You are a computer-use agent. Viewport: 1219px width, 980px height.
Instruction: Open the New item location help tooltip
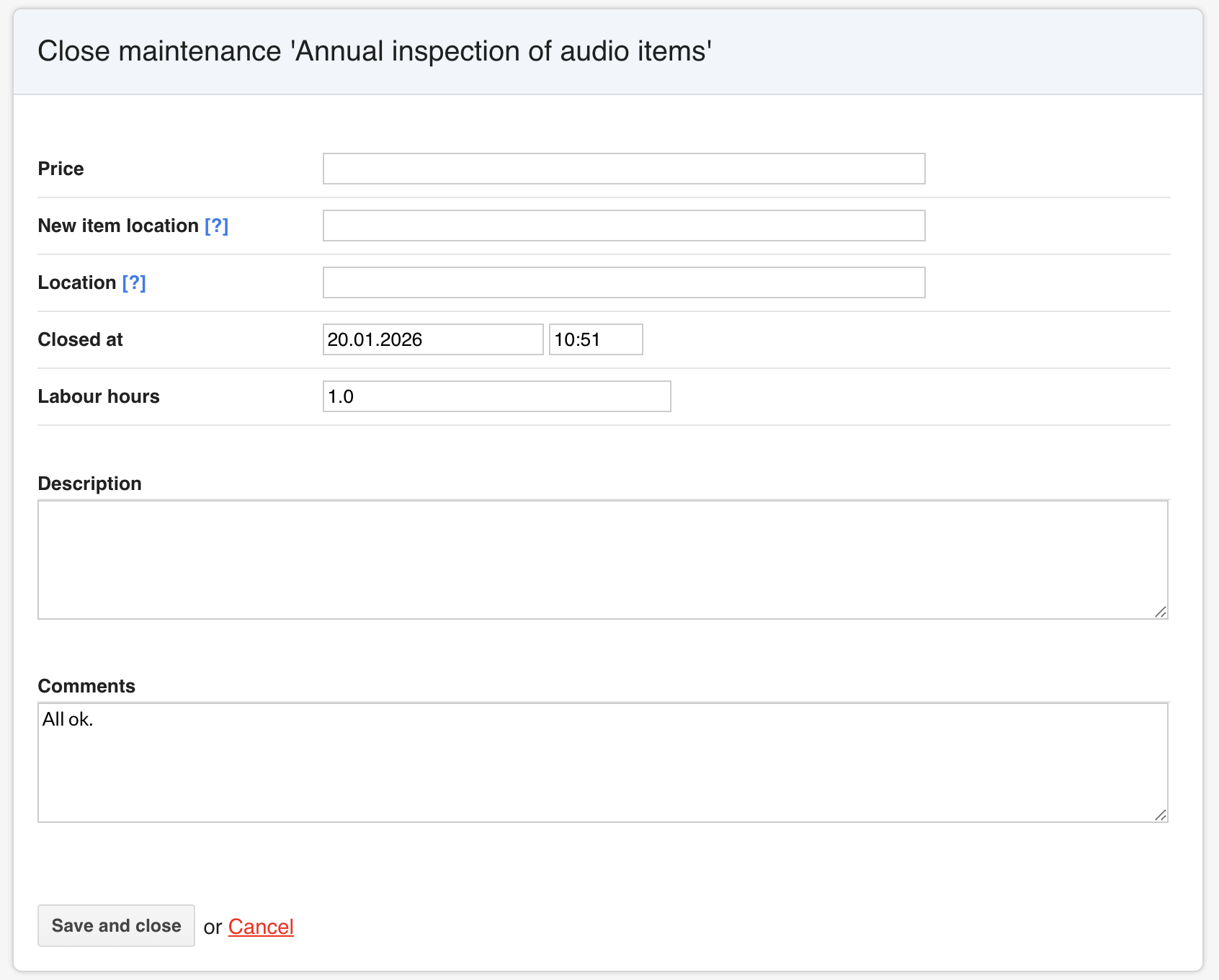pyautogui.click(x=216, y=226)
